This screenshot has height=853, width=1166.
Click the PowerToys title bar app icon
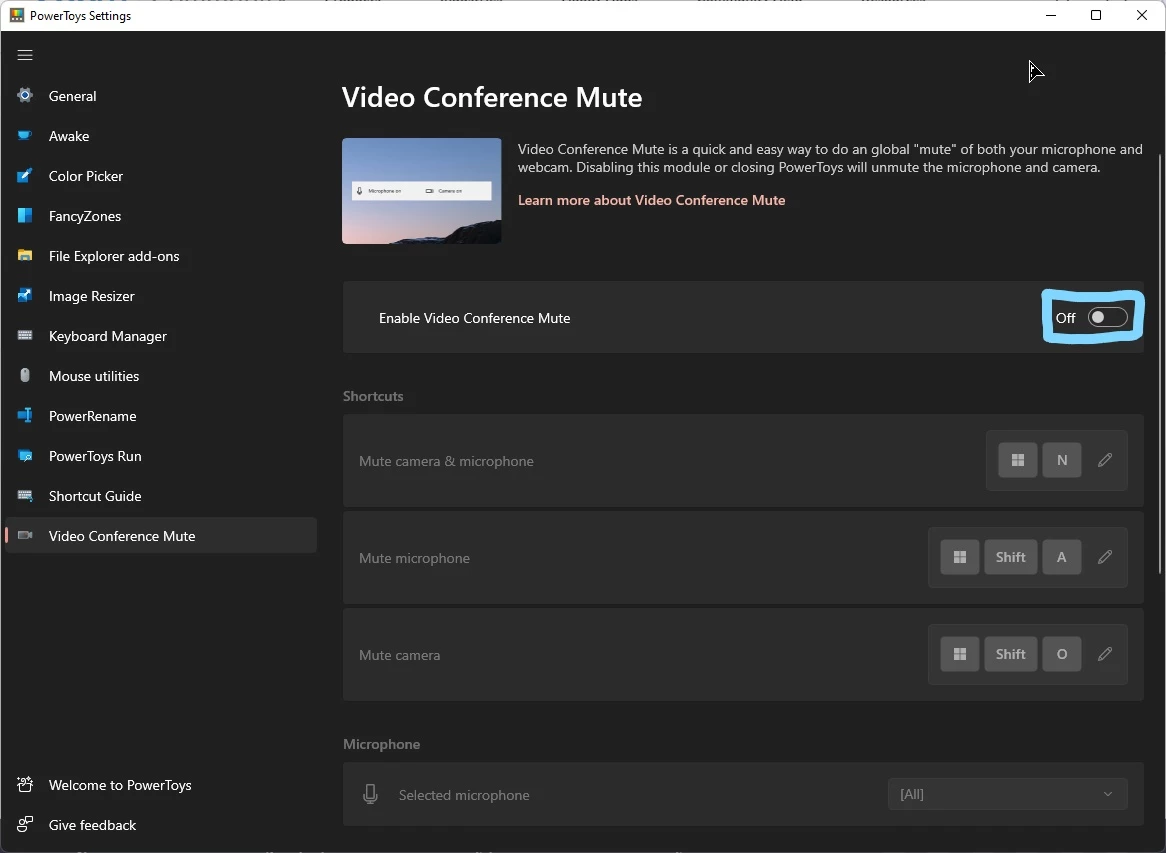(x=16, y=15)
